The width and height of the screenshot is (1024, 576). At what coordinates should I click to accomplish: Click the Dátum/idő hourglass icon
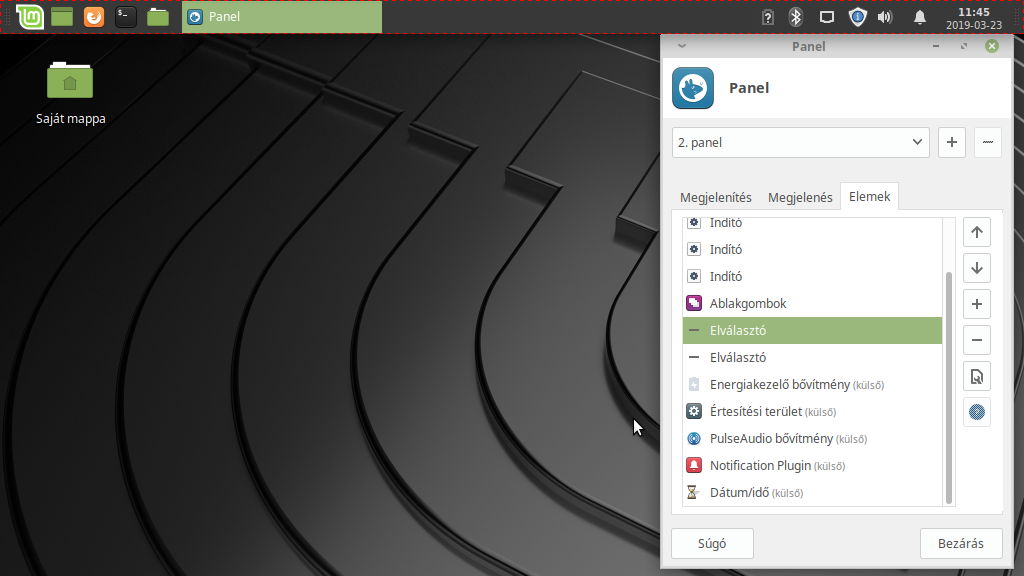(692, 492)
